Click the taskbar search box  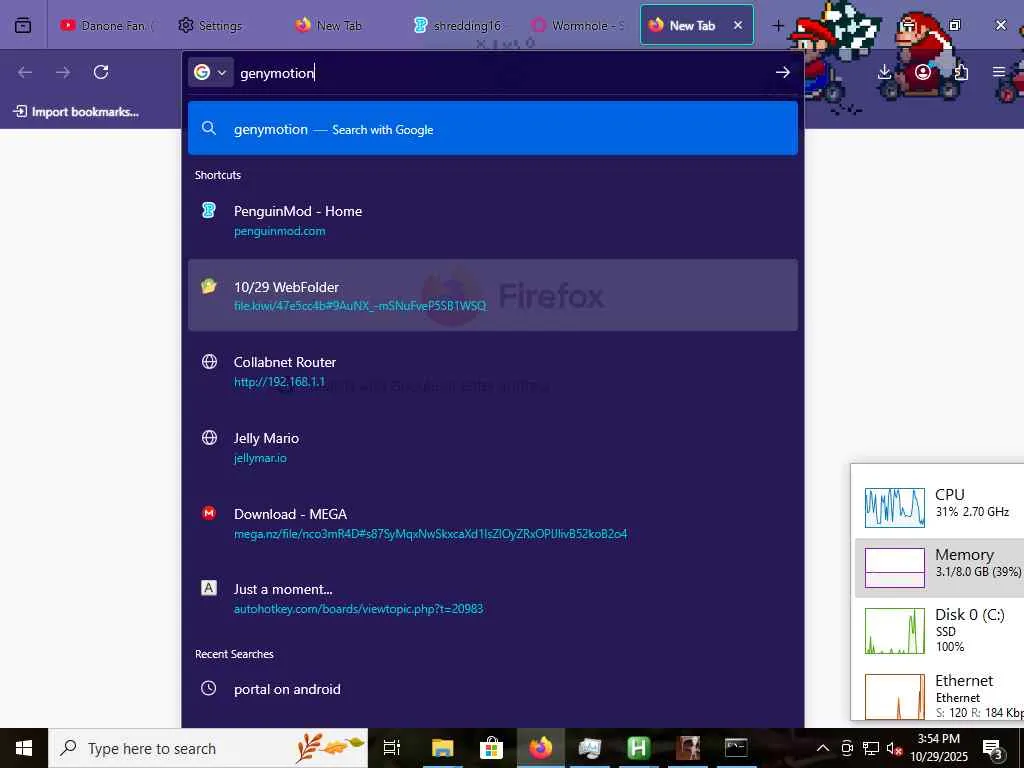click(x=208, y=748)
